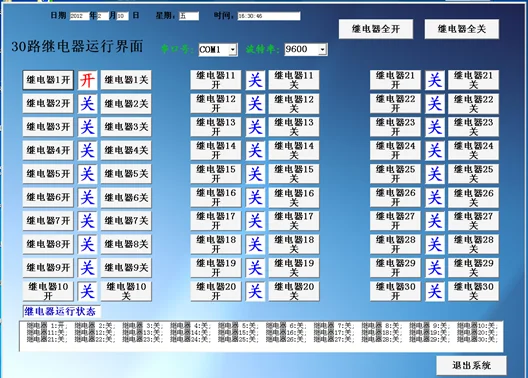Click the 继电器30关 button
Viewport: 528px width, 378px height.
[x=473, y=291]
